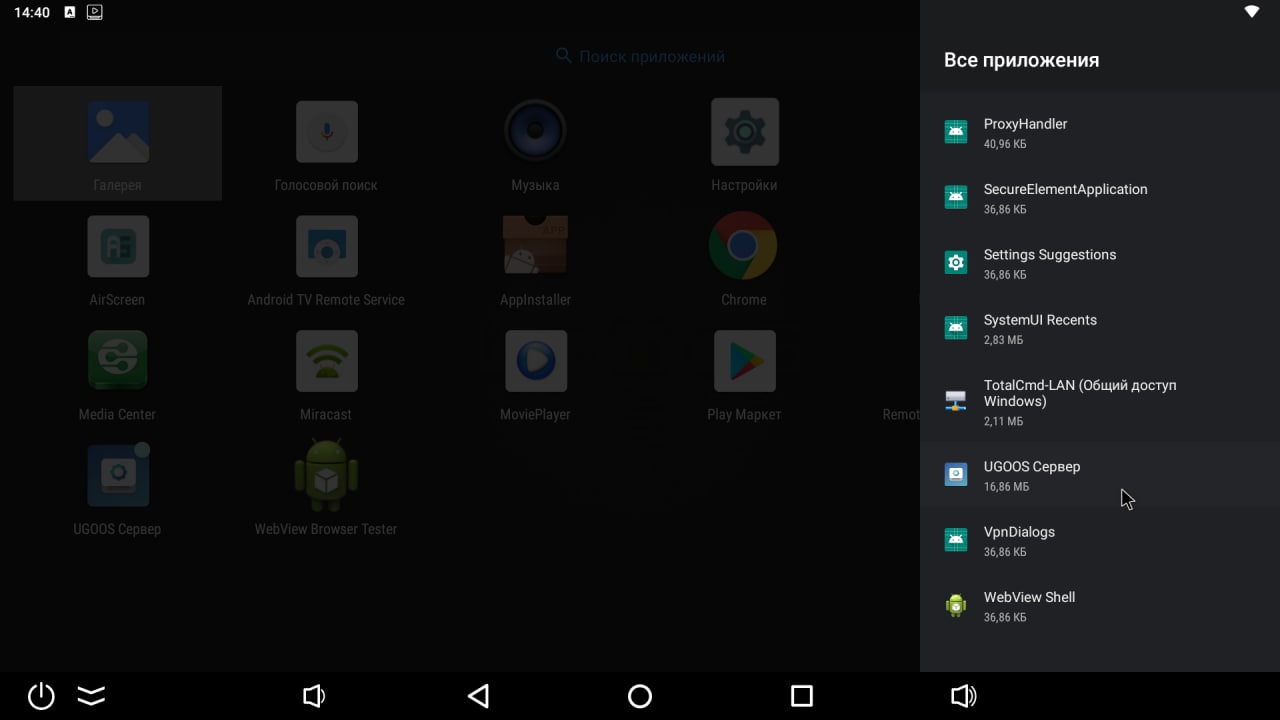The width and height of the screenshot is (1280, 720).
Task: Click the Все приложения panel title
Action: coord(1021,60)
